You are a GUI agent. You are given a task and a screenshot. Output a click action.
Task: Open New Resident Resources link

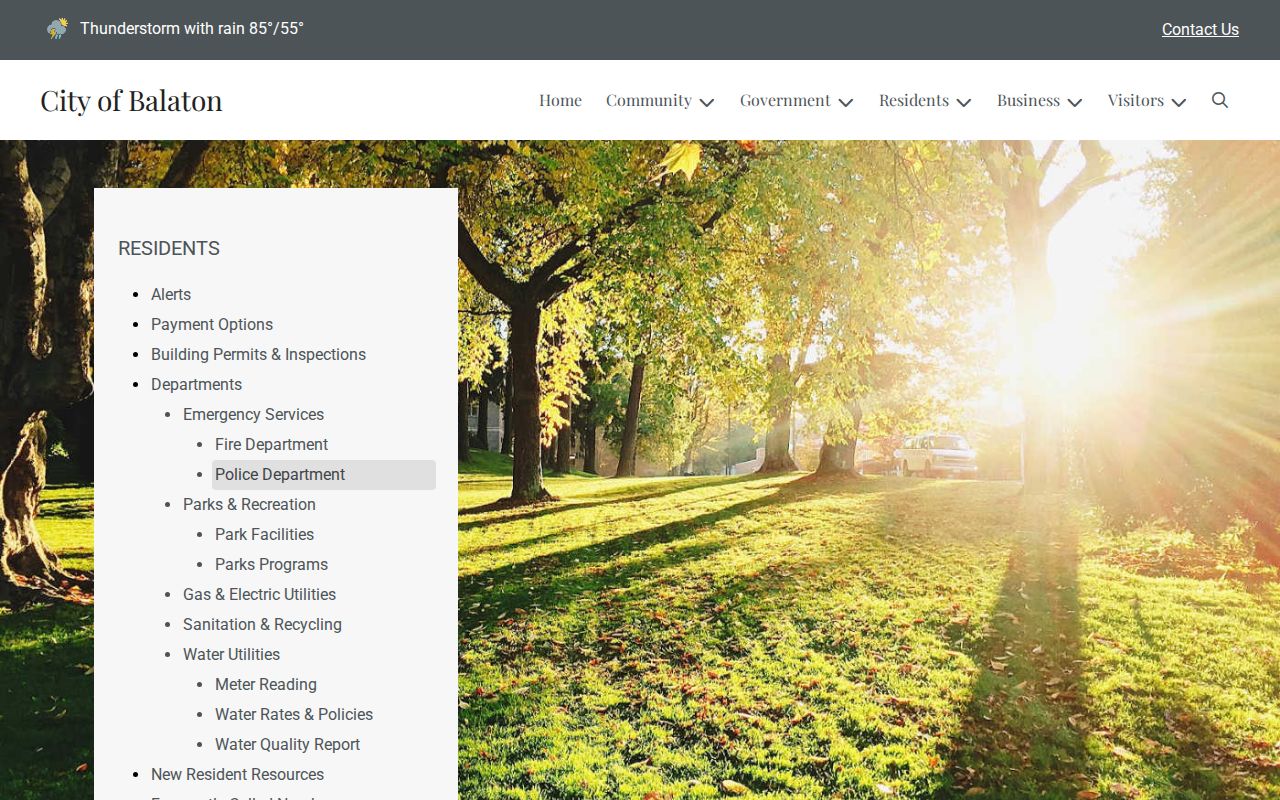coord(237,774)
